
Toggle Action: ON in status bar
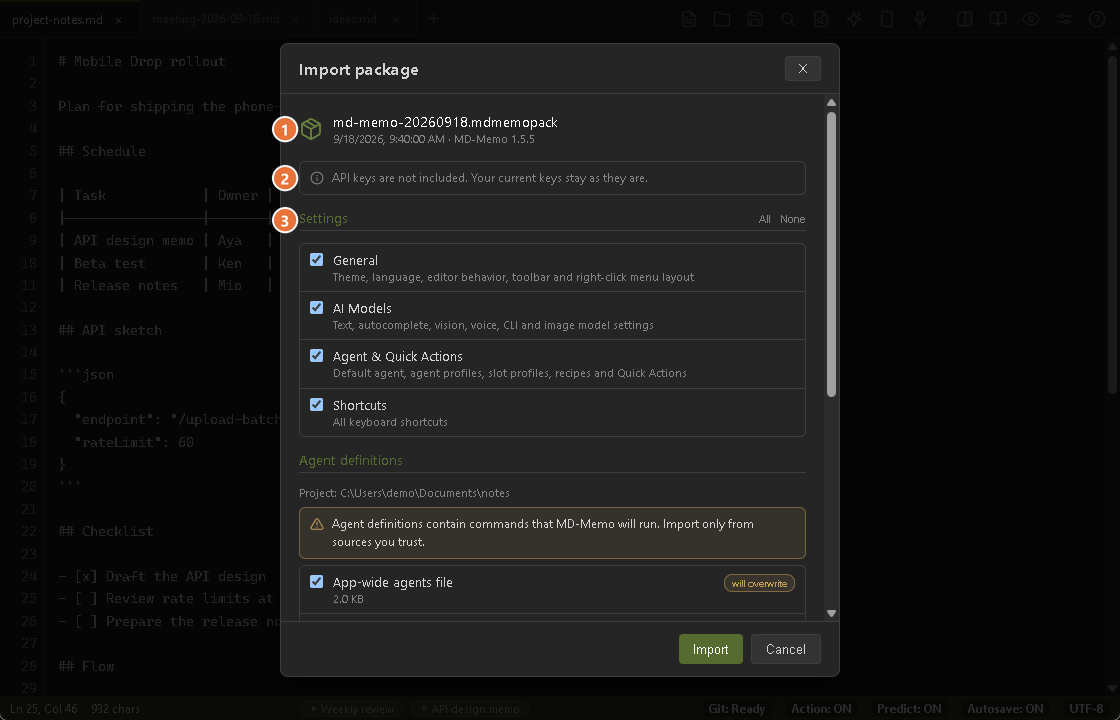click(x=821, y=709)
